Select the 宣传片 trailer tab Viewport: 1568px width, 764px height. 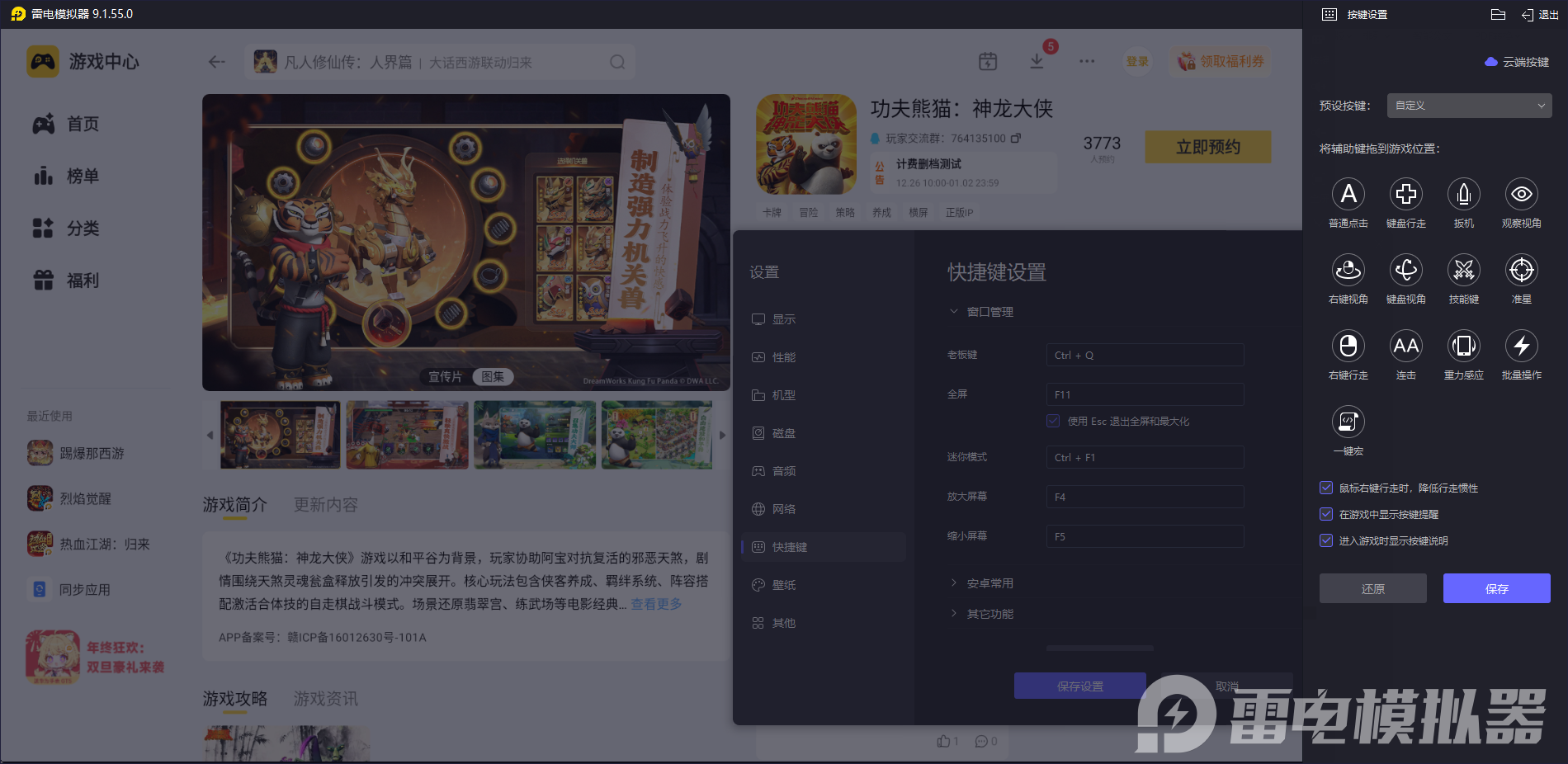pyautogui.click(x=445, y=377)
